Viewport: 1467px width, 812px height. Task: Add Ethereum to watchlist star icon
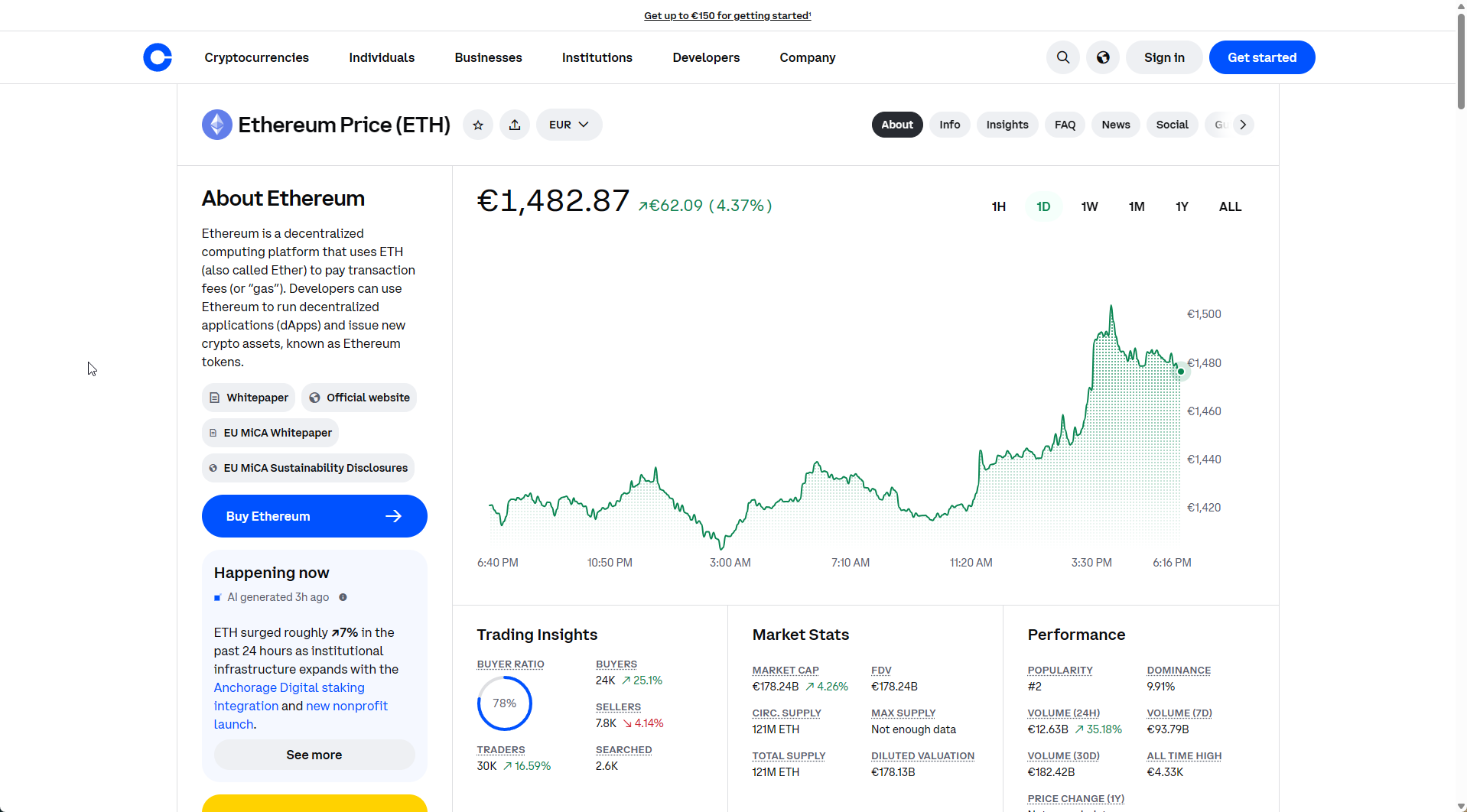coord(478,125)
